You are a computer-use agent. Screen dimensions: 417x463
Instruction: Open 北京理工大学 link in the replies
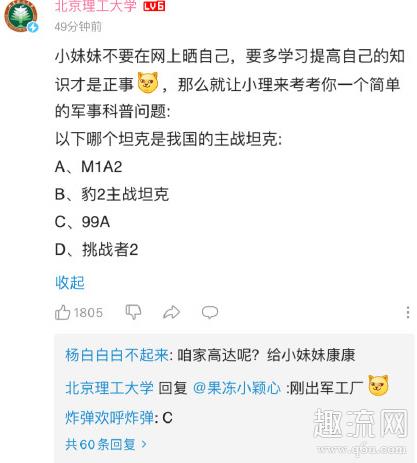pos(109,388)
